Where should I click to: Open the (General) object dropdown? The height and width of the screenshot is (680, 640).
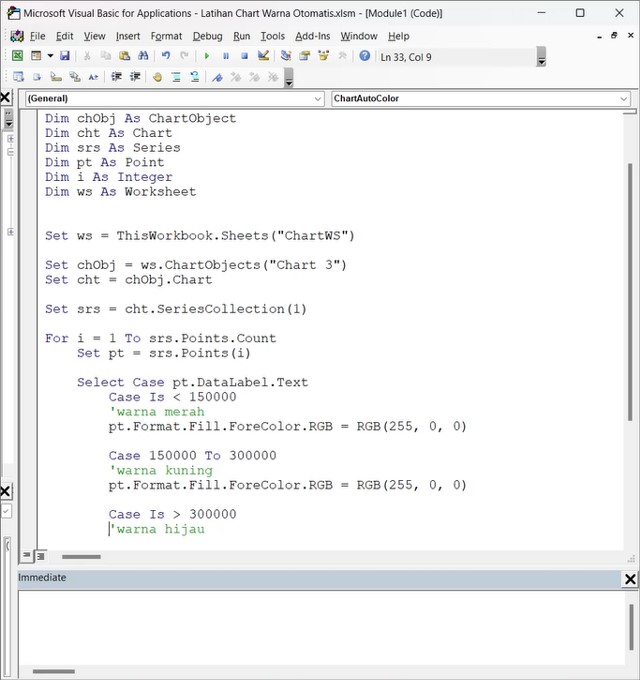click(x=174, y=99)
